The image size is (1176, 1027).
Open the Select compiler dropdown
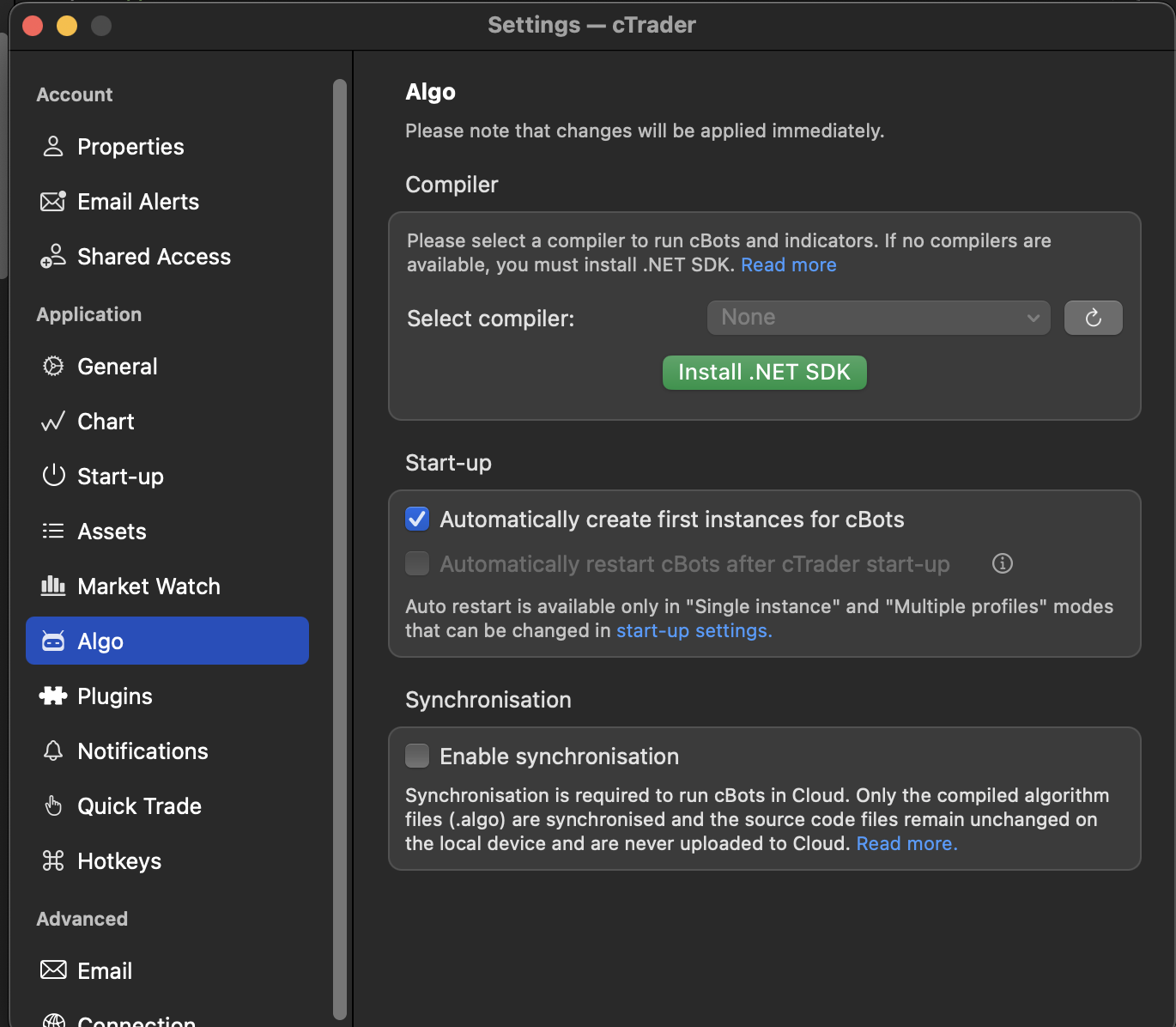[878, 318]
